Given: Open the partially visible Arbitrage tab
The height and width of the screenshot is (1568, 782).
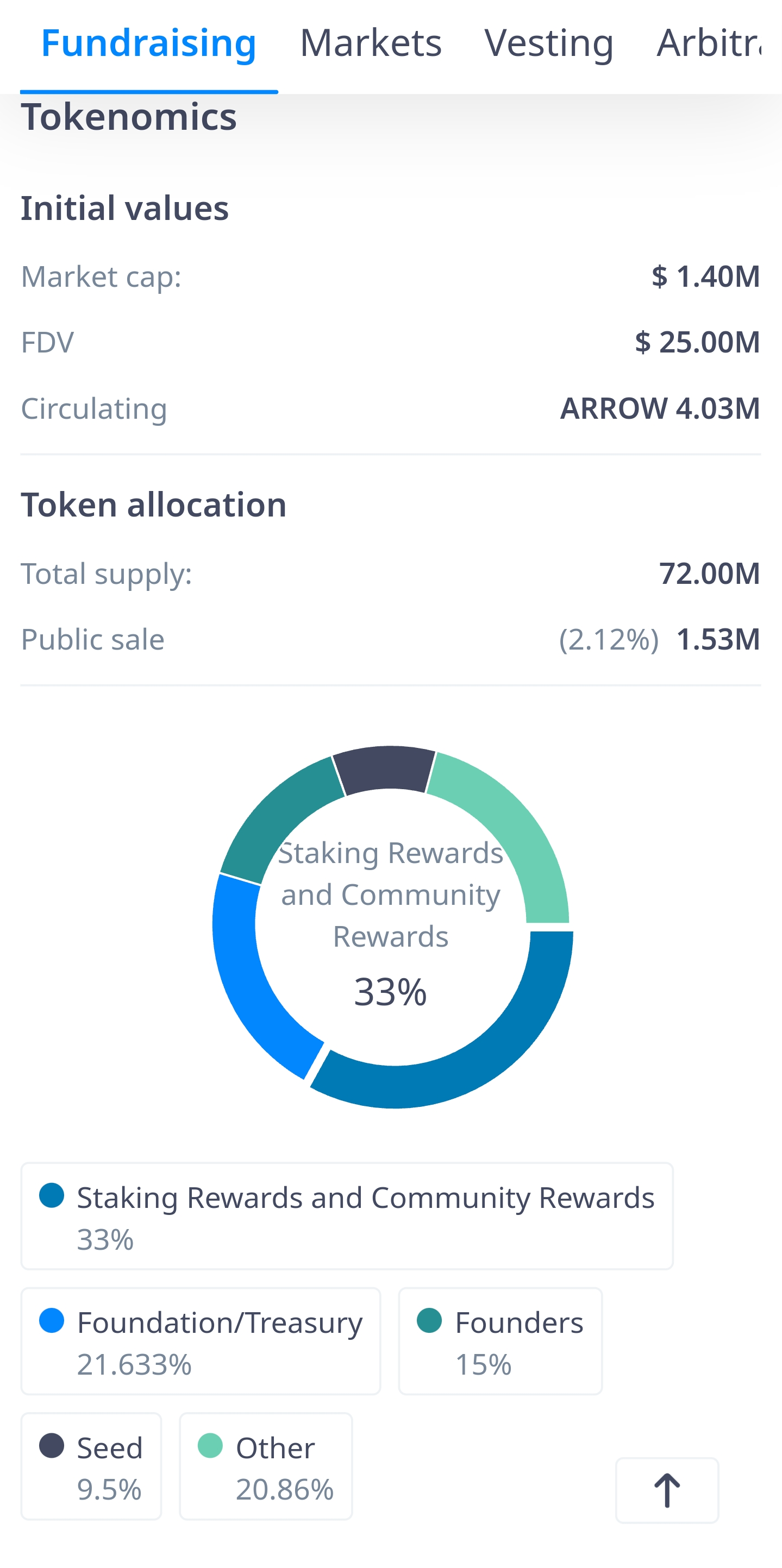Looking at the screenshot, I should click(x=709, y=44).
